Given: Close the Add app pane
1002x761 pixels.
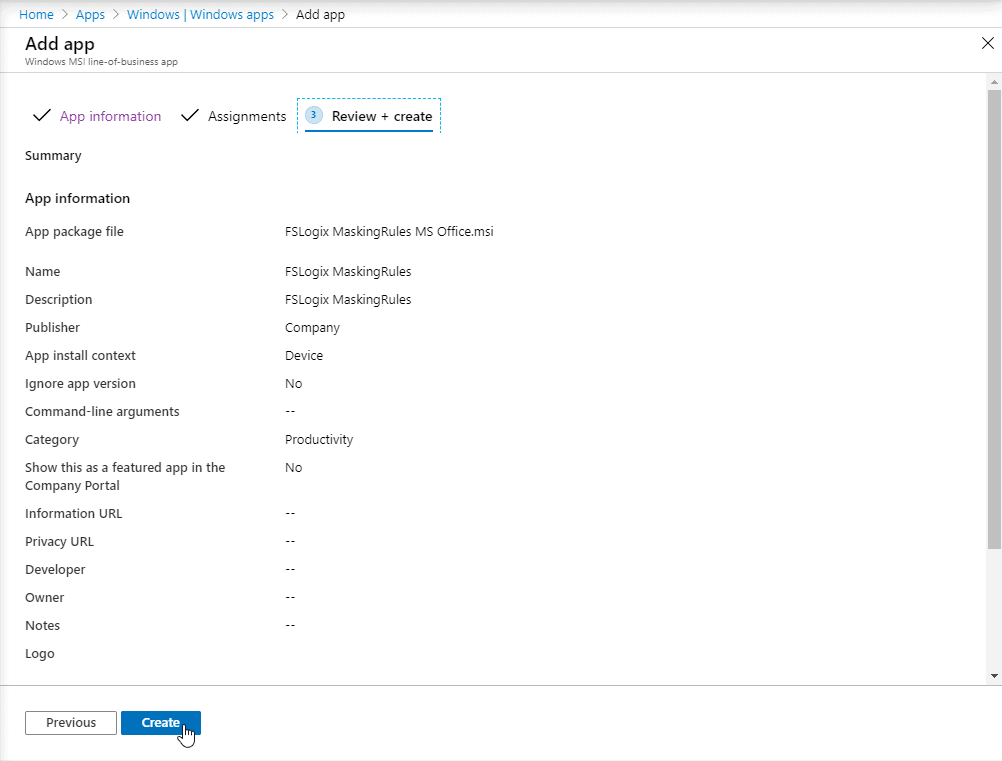Looking at the screenshot, I should coord(988,43).
